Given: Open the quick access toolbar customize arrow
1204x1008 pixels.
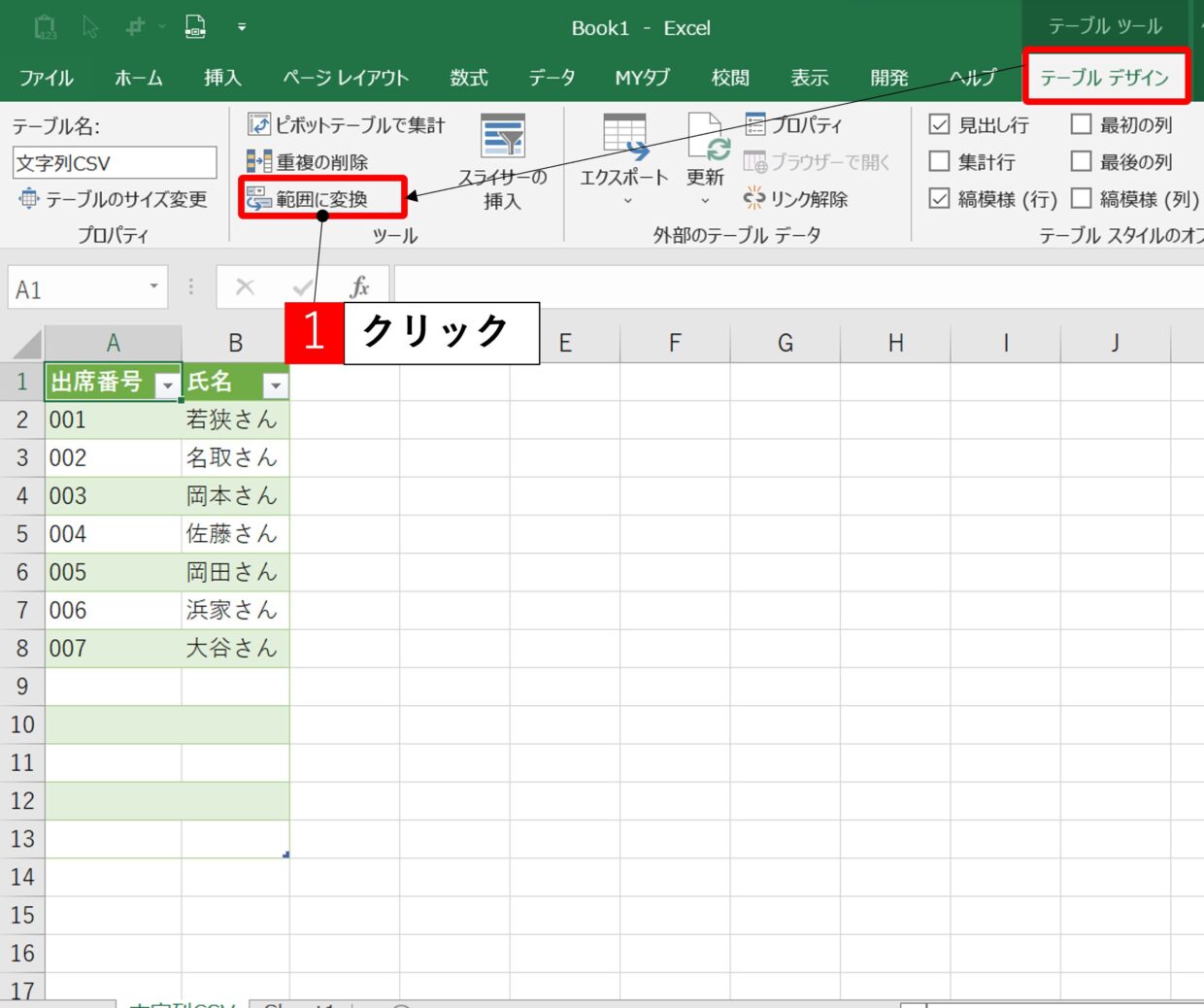Looking at the screenshot, I should [x=242, y=27].
